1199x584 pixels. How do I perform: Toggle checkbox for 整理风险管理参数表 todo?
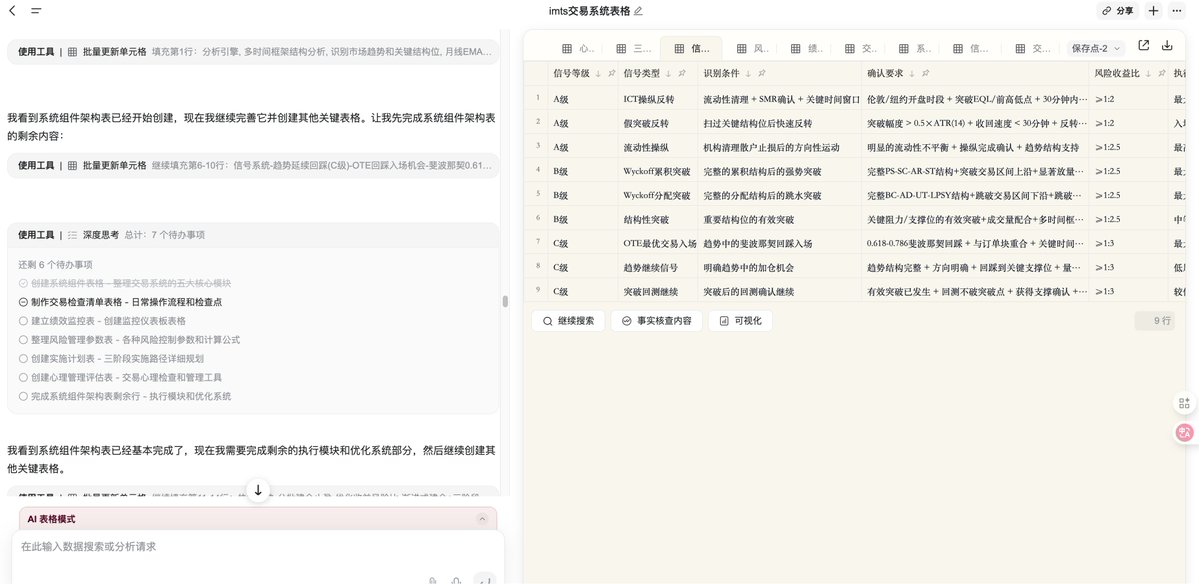[x=24, y=340]
